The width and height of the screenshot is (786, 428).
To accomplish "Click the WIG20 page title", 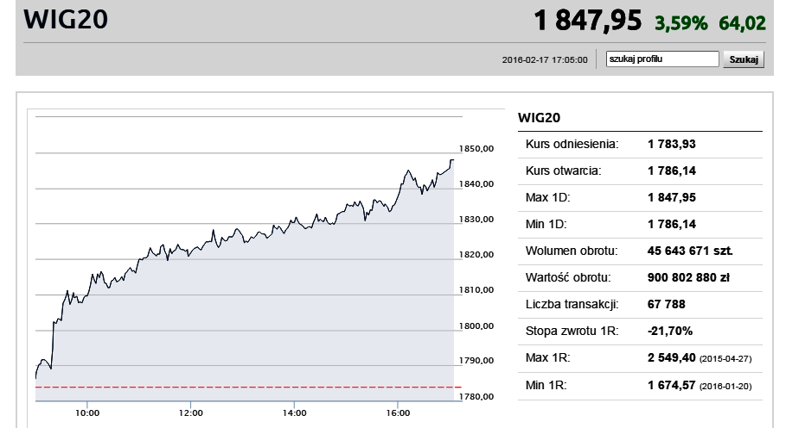I will 66,20.
